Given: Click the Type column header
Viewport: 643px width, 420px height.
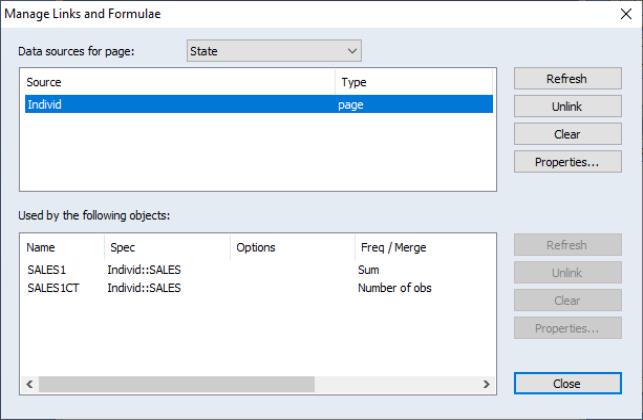Looking at the screenshot, I should click(x=413, y=82).
